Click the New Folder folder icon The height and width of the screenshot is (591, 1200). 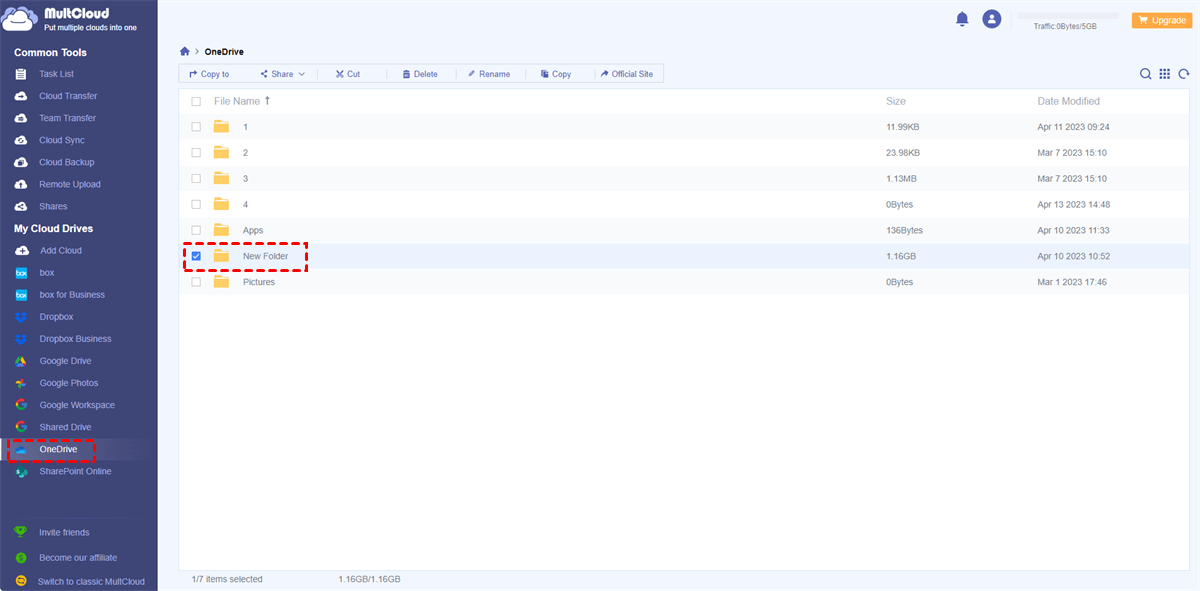pyautogui.click(x=222, y=256)
